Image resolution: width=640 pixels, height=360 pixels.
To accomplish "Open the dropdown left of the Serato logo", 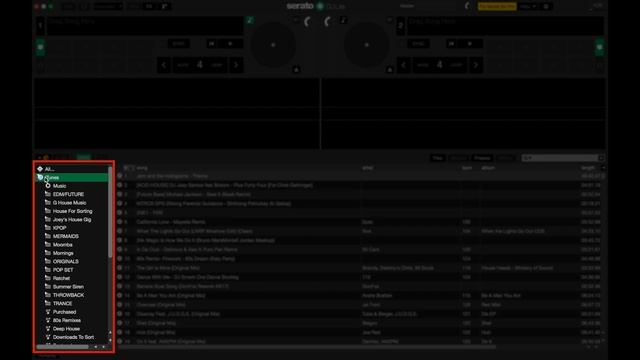I will pos(108,7).
